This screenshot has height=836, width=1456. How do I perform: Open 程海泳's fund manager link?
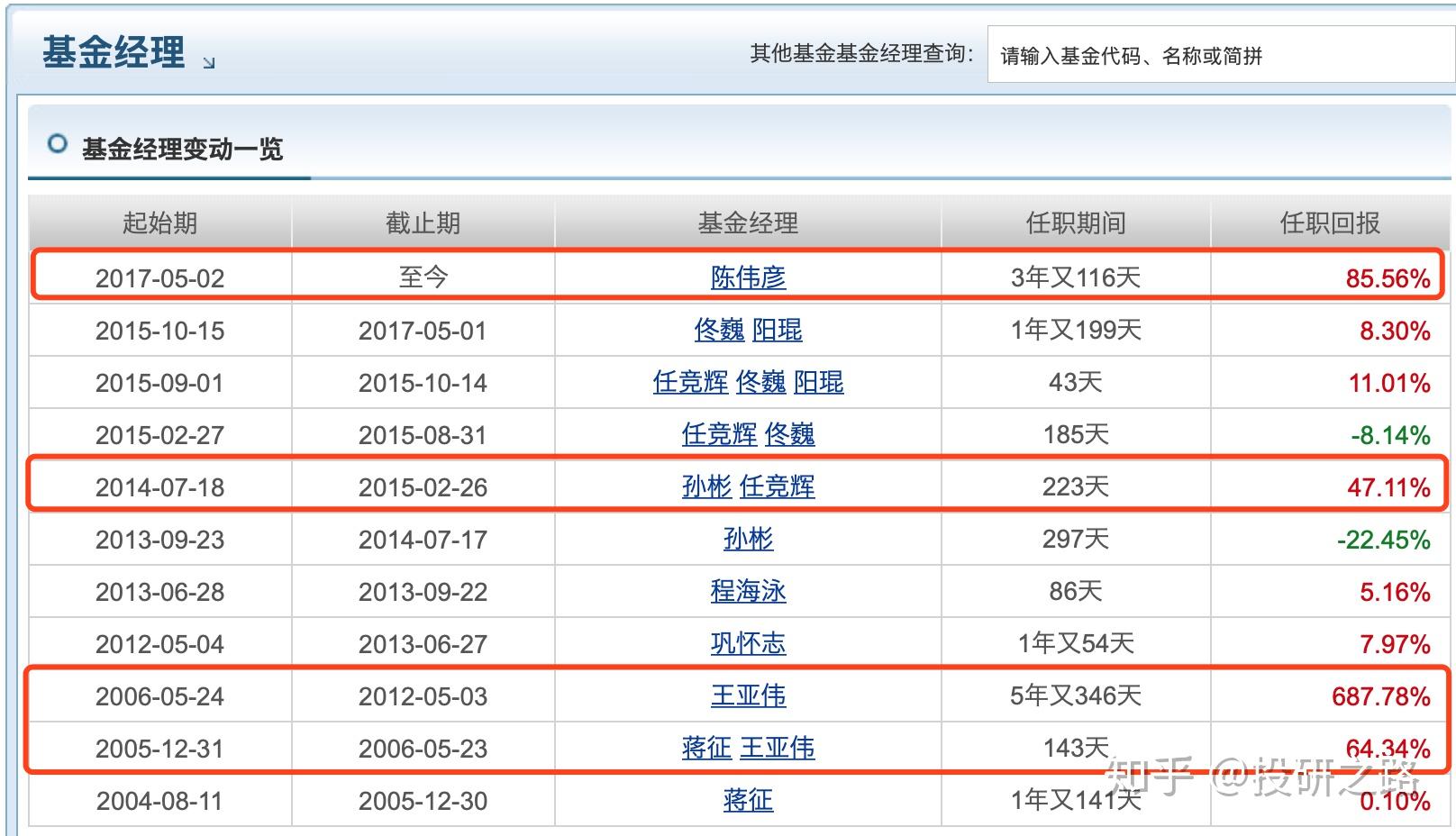pos(747,591)
